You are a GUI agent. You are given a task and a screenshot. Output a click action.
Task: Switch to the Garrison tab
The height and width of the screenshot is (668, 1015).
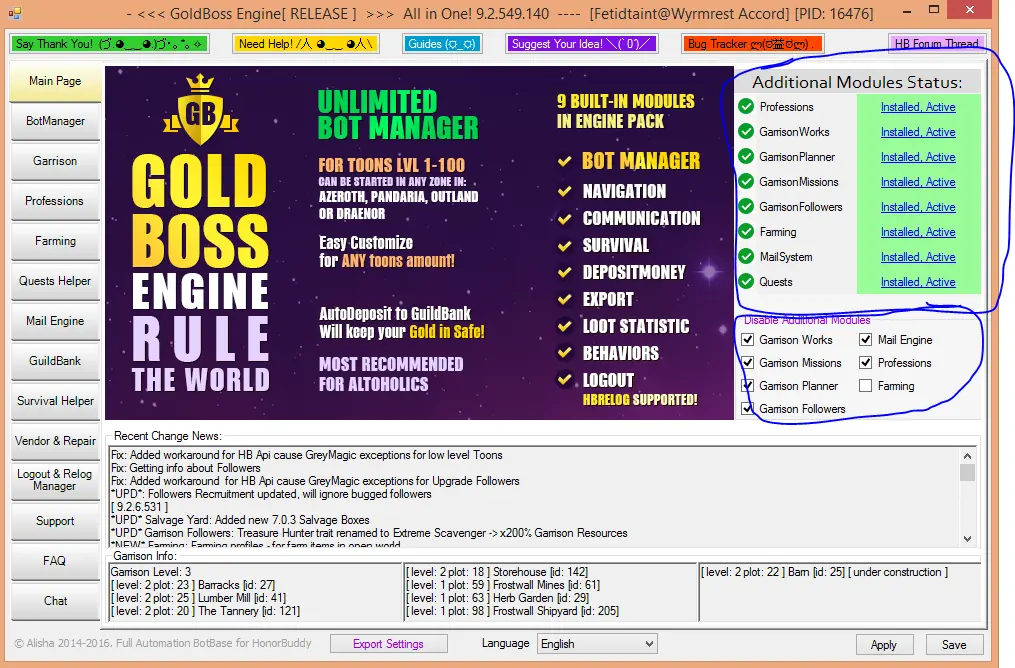55,161
